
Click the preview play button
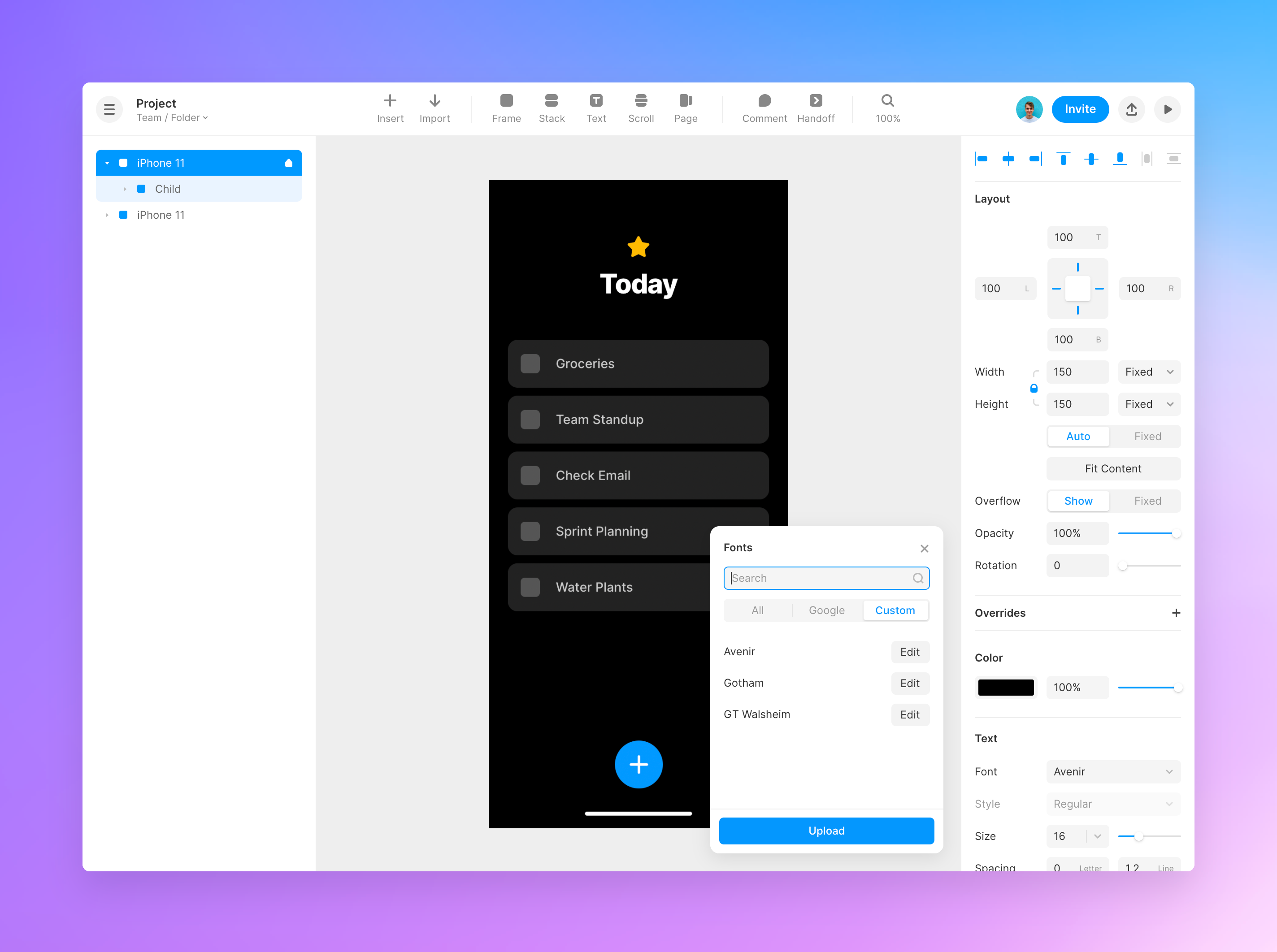point(1168,109)
